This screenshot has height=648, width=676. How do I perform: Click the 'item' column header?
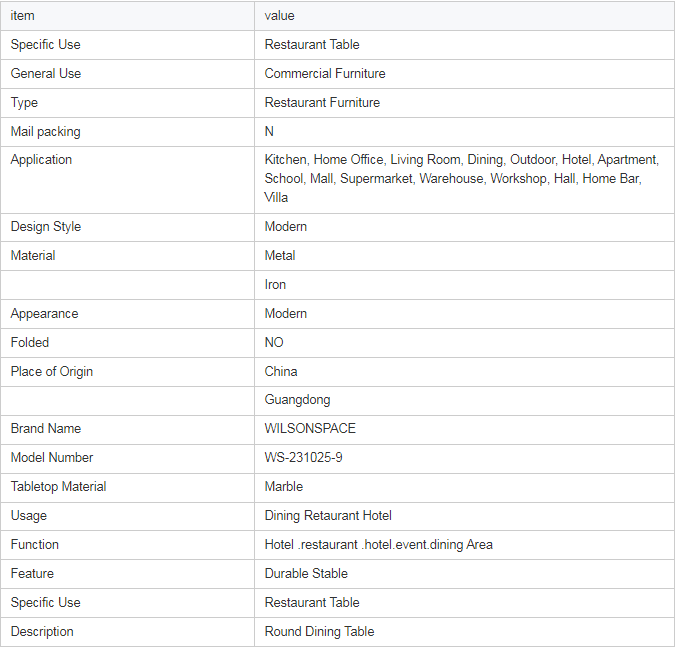(x=22, y=16)
